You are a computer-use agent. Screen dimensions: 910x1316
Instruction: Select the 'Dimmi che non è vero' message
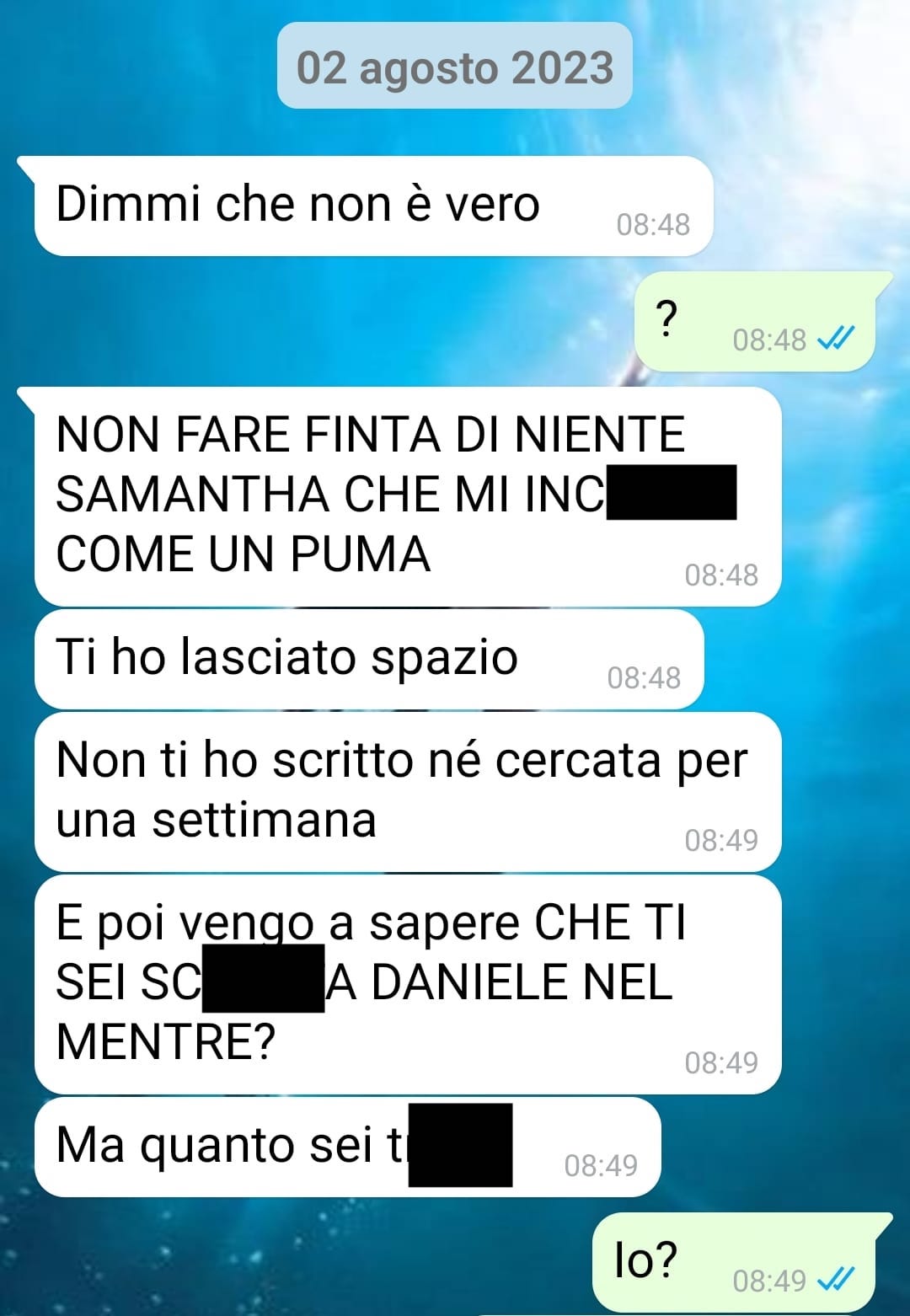(x=373, y=206)
